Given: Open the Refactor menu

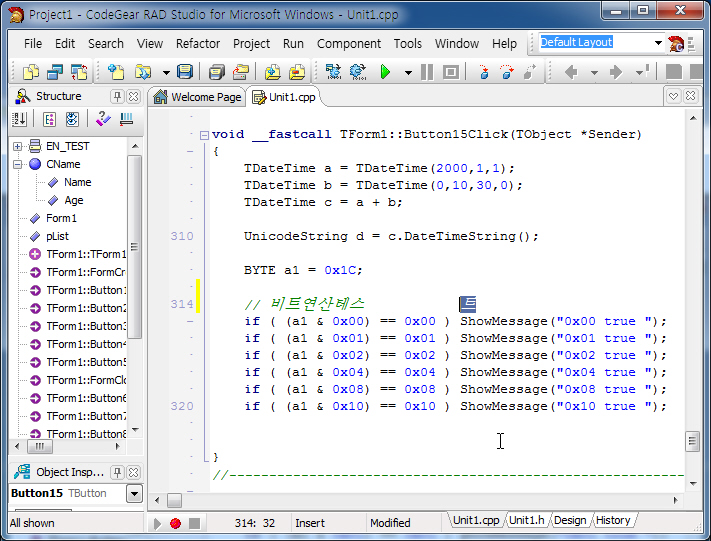Looking at the screenshot, I should pos(198,43).
